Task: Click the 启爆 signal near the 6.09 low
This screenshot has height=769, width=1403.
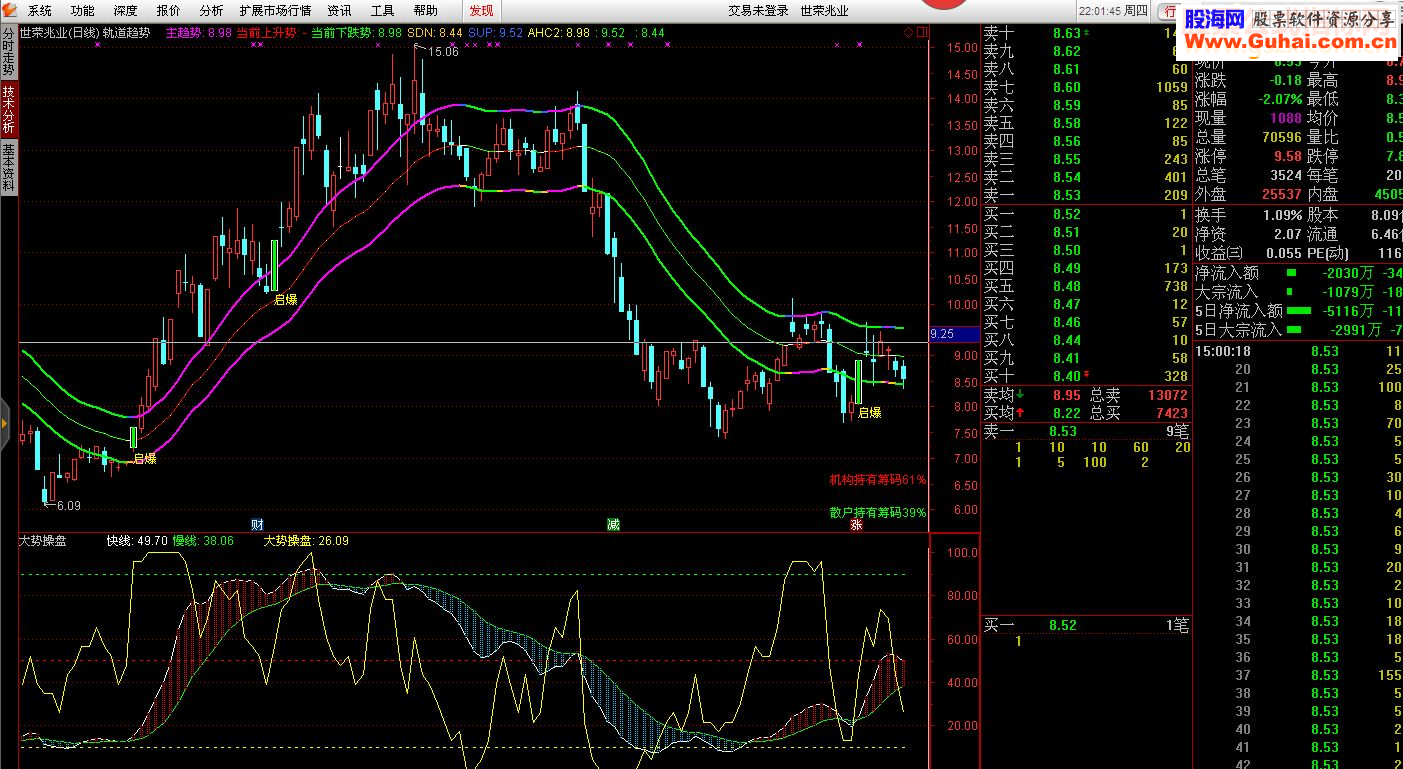Action: coord(146,458)
